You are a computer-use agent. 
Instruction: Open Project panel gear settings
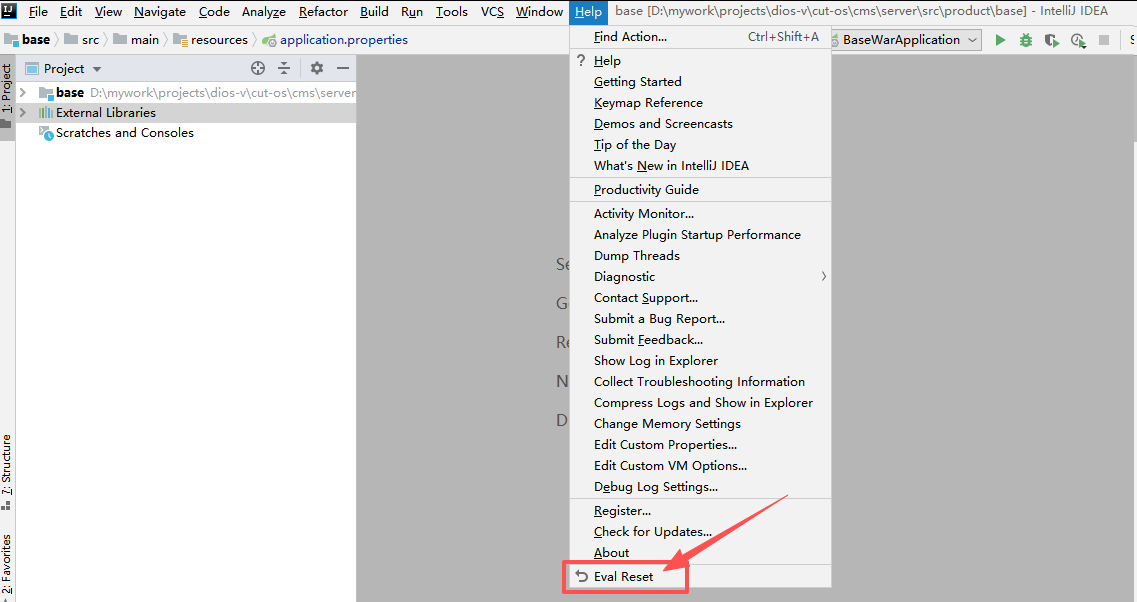[317, 68]
